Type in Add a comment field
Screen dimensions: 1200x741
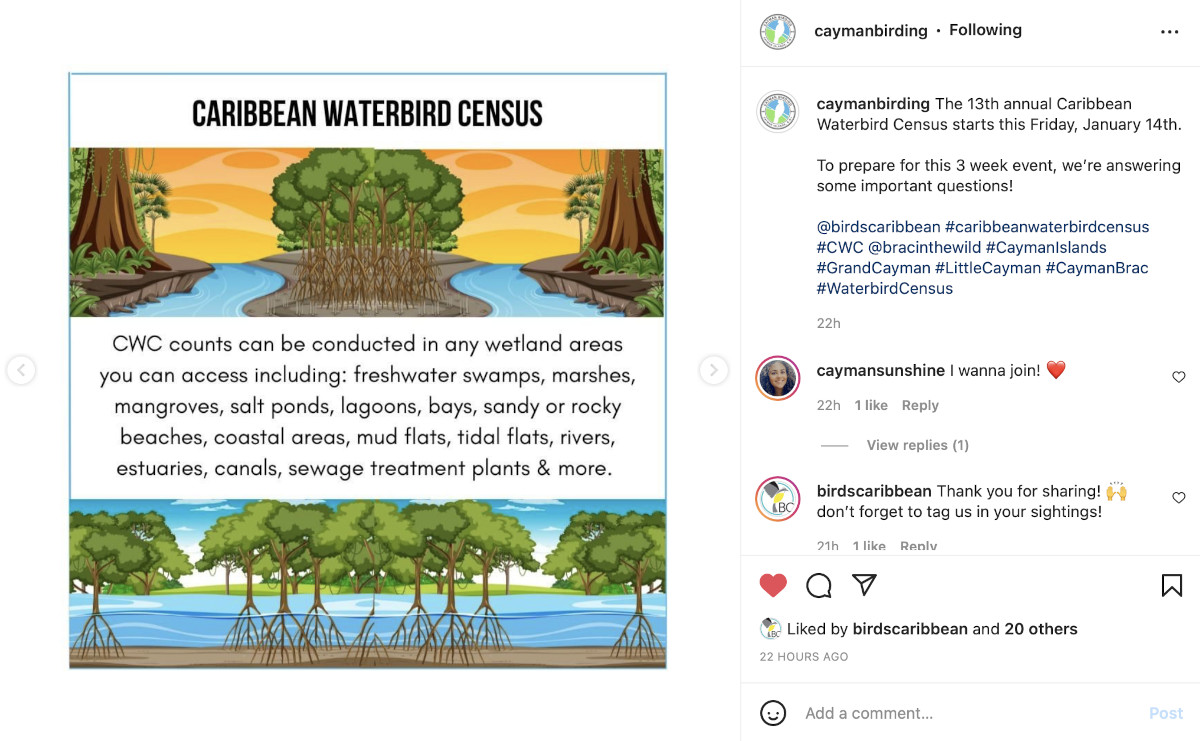click(960, 713)
